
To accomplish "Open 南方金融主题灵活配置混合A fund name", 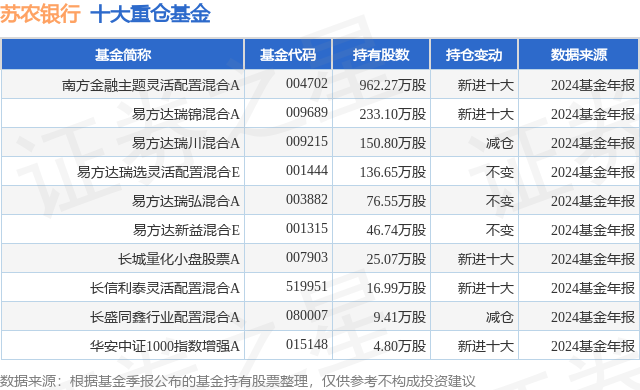I will pos(151,85).
